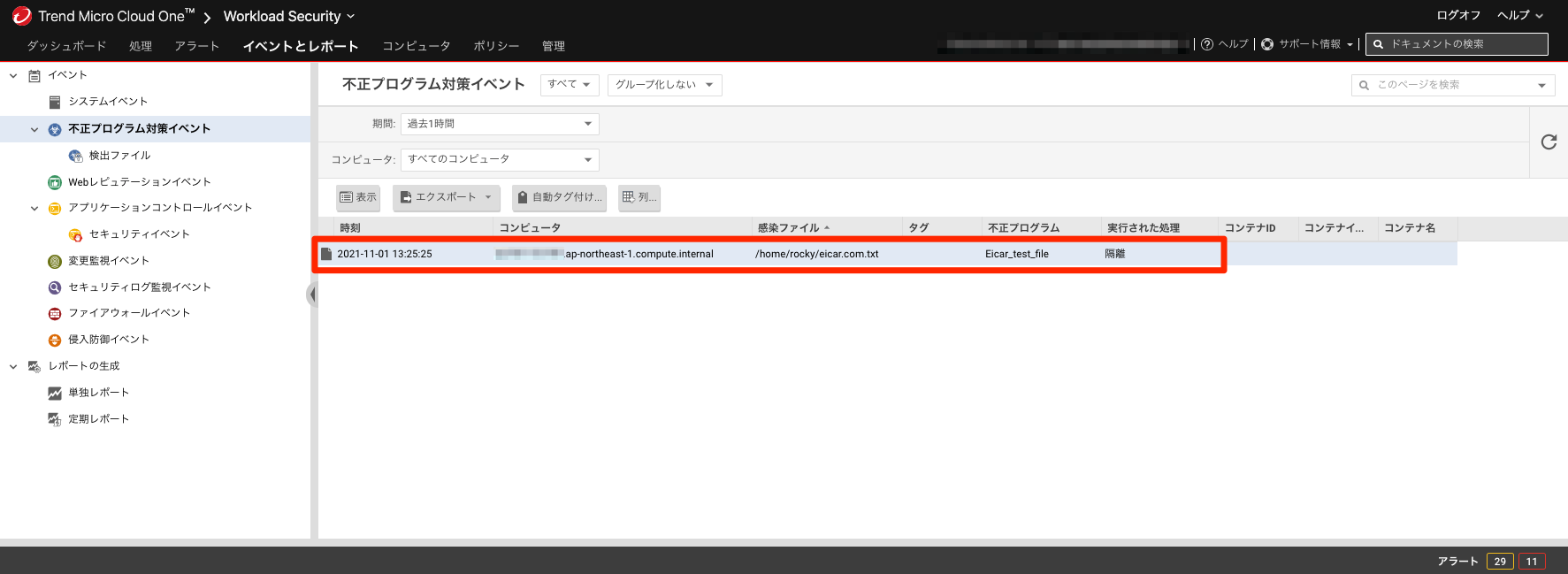Open the ヘルプ dropdown menu at top right
The height and width of the screenshot is (574, 1568).
(1519, 15)
